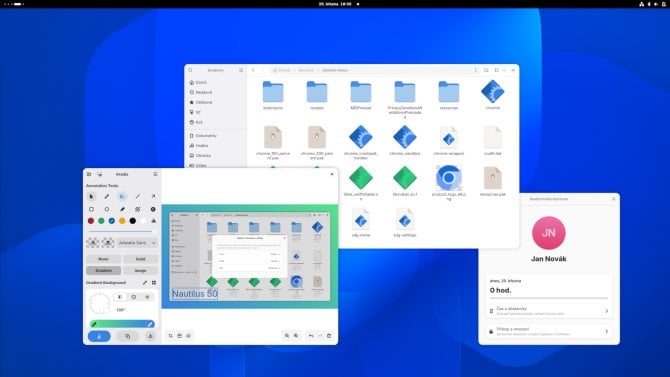Select the pen drawing tool in Gradia

click(107, 197)
